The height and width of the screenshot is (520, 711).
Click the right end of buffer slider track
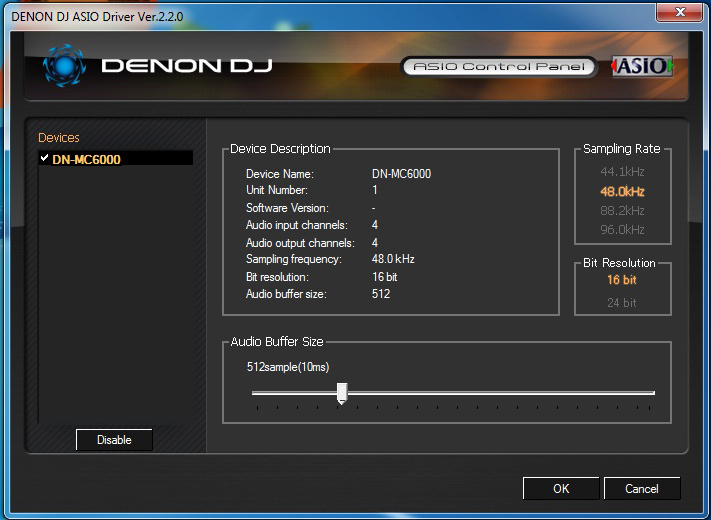(652, 393)
